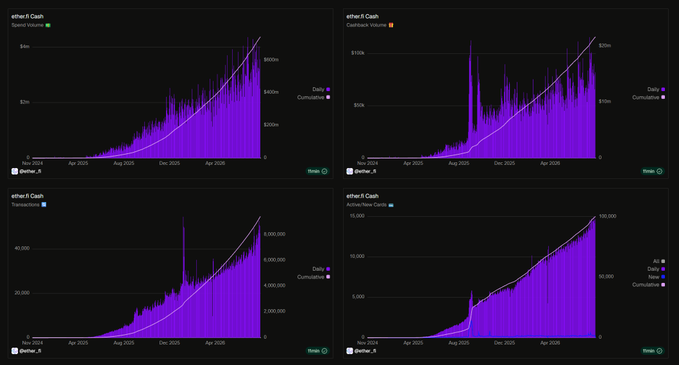Select the 50,000 axis label in Active/New Cards
Screen dimensions: 679x365
pyautogui.click(x=606, y=277)
